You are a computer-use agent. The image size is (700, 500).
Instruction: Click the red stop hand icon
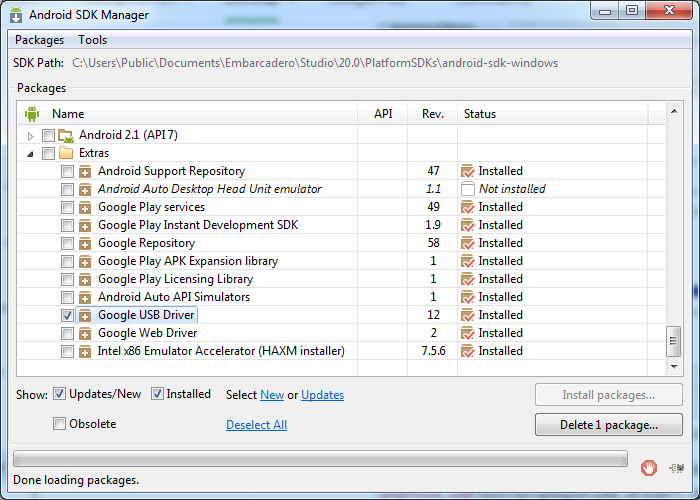click(x=649, y=468)
